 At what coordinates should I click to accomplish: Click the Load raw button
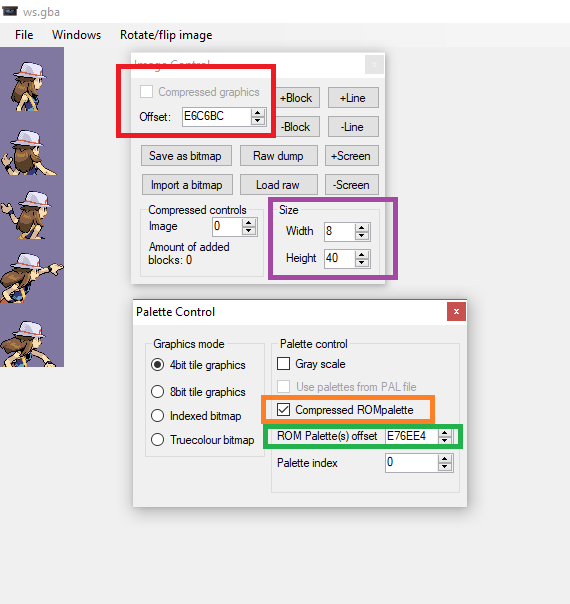(279, 185)
